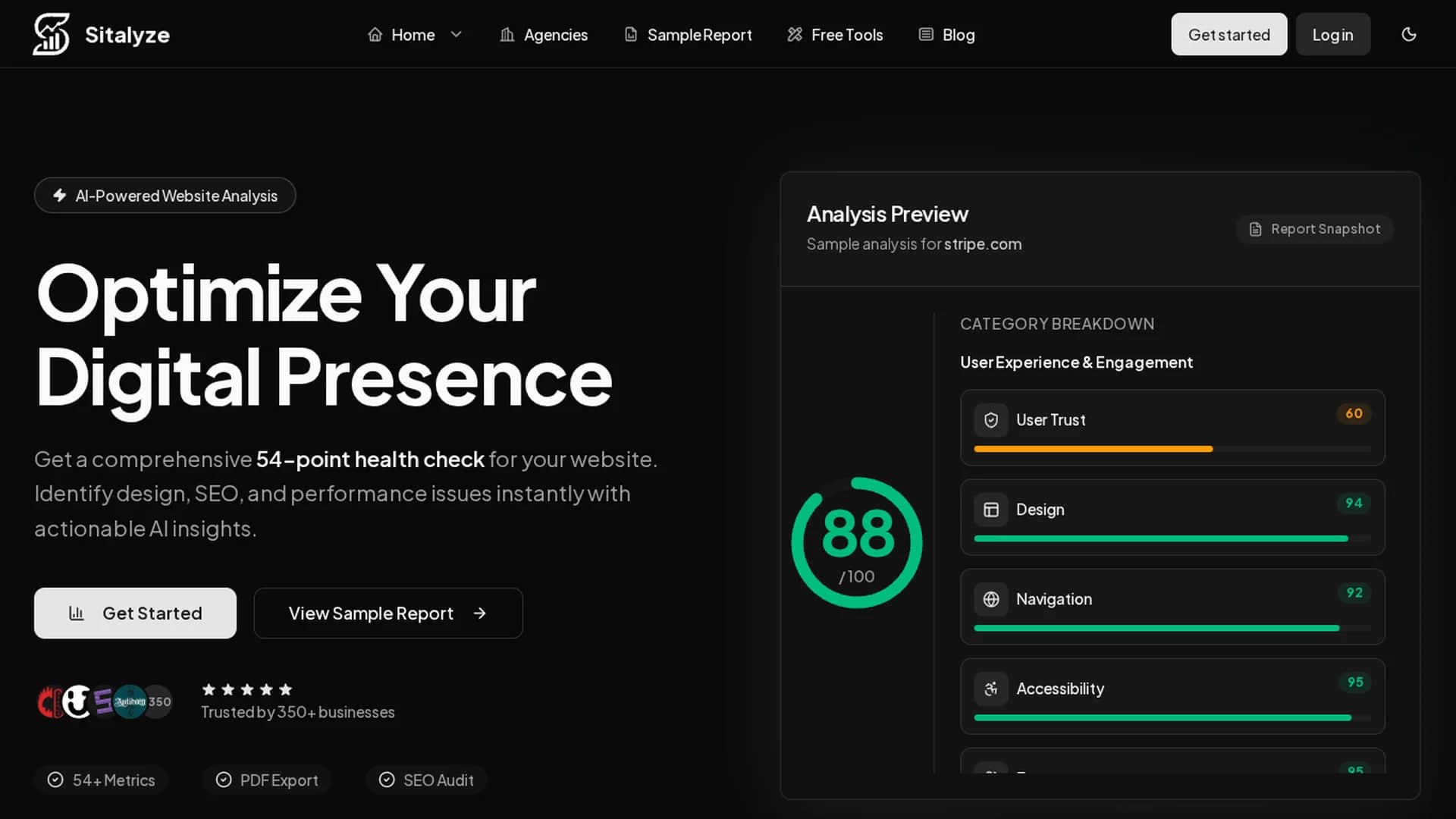Viewport: 1456px width, 819px height.
Task: Click the Design layout icon
Action: coord(991,510)
